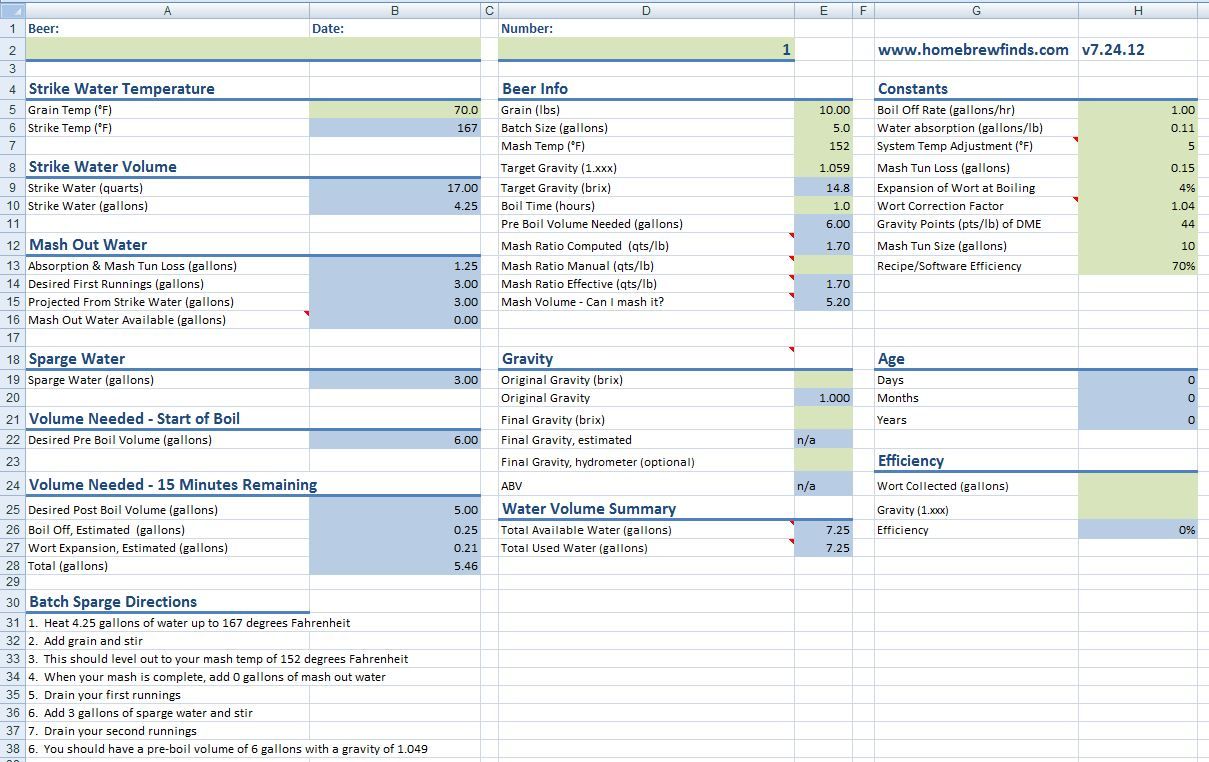Select Final Gravity brix input cell

click(x=824, y=420)
